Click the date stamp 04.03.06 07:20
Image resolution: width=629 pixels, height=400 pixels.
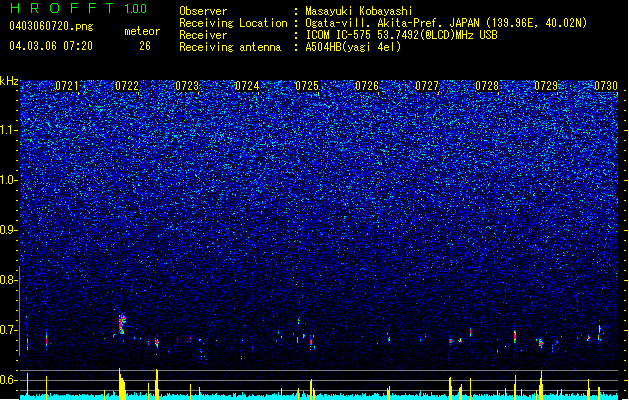(51, 46)
